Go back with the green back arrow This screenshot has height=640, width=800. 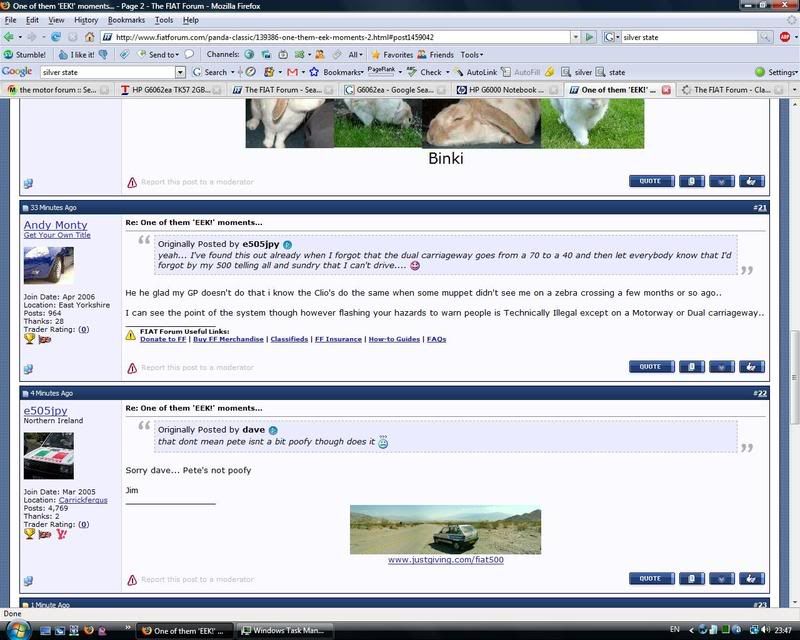coord(9,37)
